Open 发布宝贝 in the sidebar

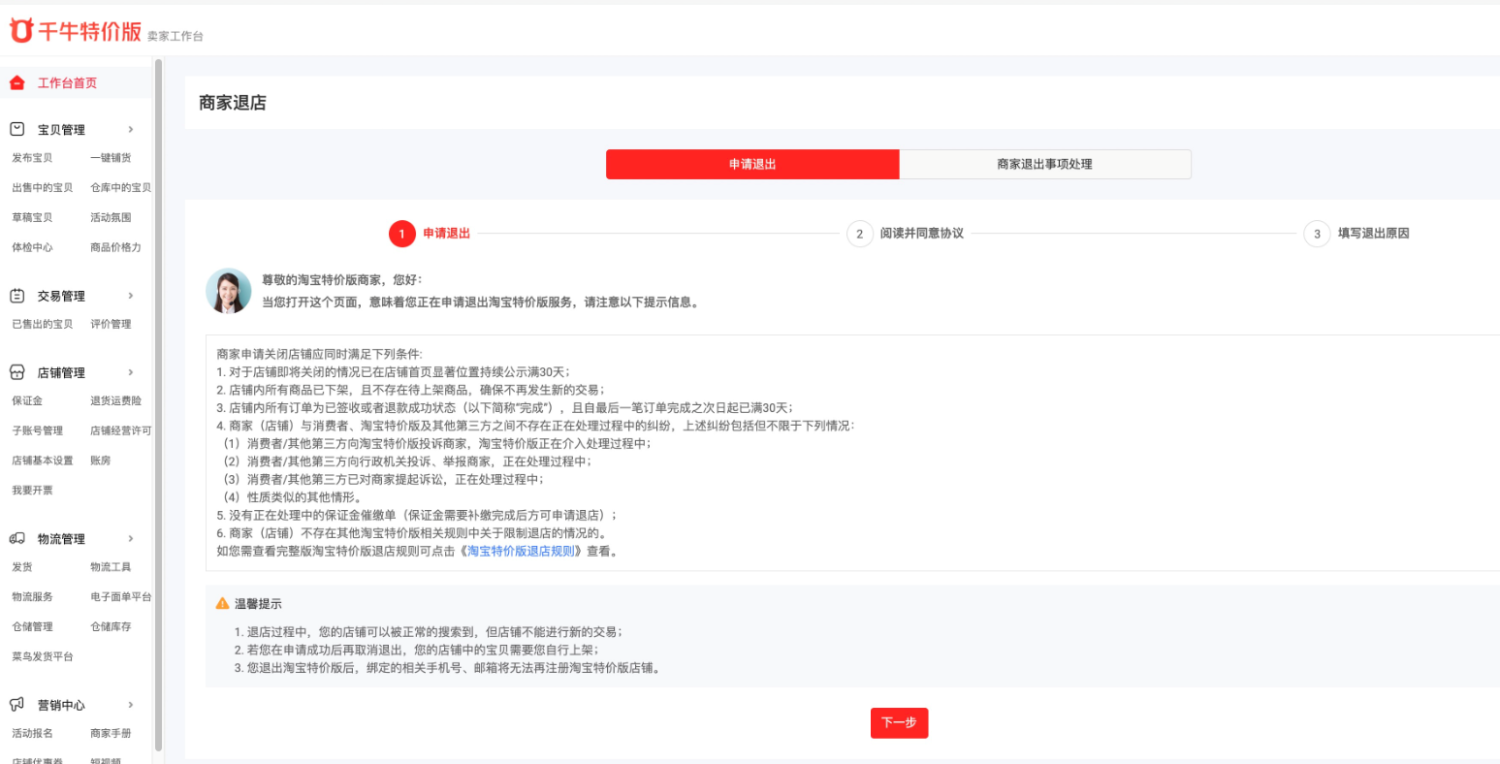click(31, 157)
